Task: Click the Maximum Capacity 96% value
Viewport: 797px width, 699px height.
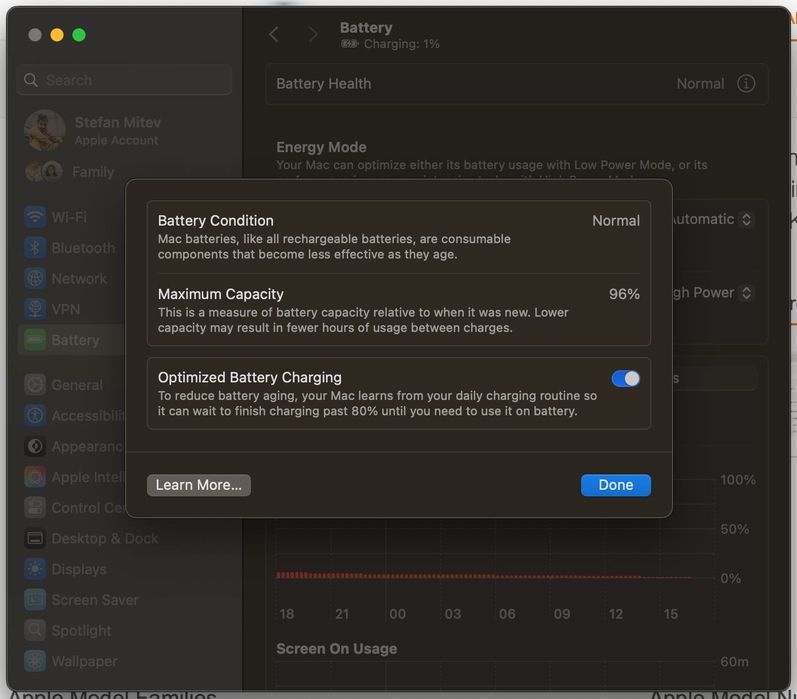Action: 624,294
